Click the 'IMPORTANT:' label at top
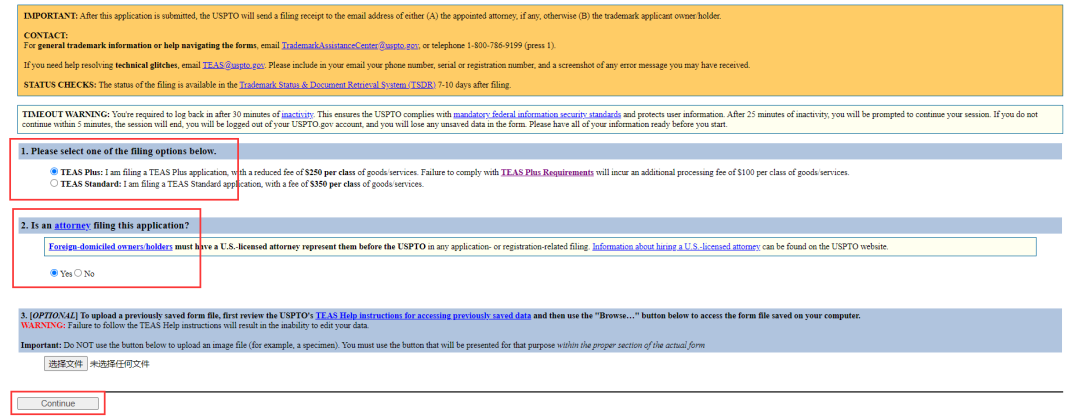 coord(51,16)
